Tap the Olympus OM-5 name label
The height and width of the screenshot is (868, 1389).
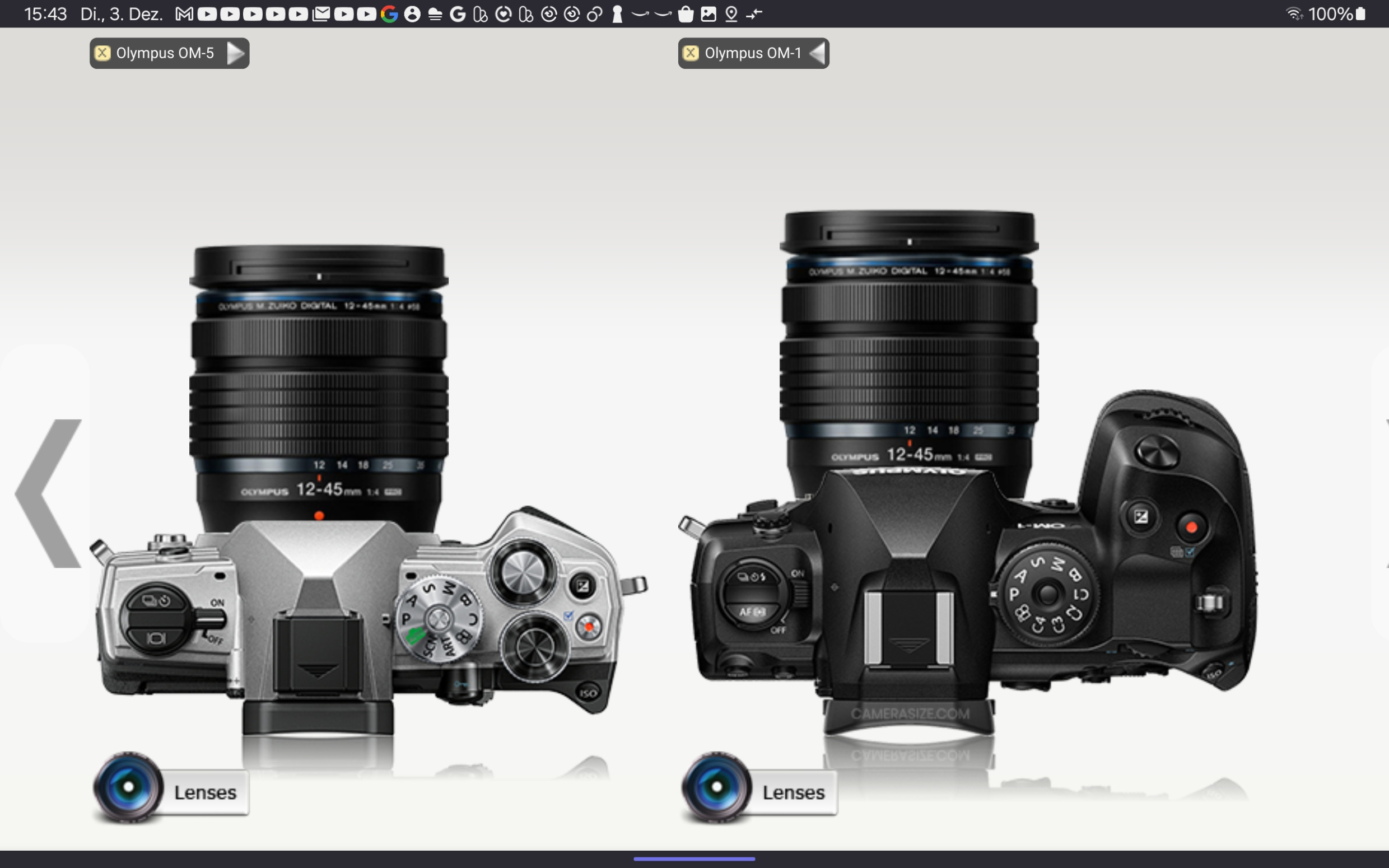coord(165,53)
